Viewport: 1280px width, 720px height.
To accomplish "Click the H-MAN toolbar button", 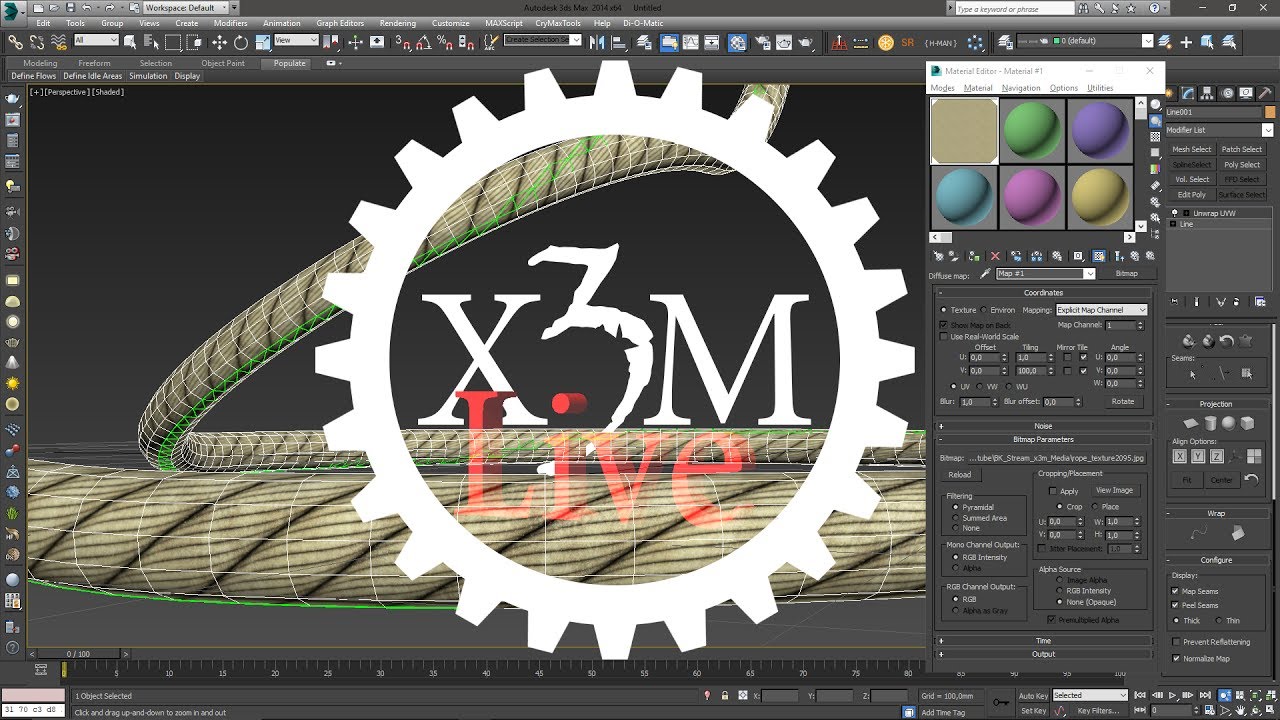I will pyautogui.click(x=941, y=42).
